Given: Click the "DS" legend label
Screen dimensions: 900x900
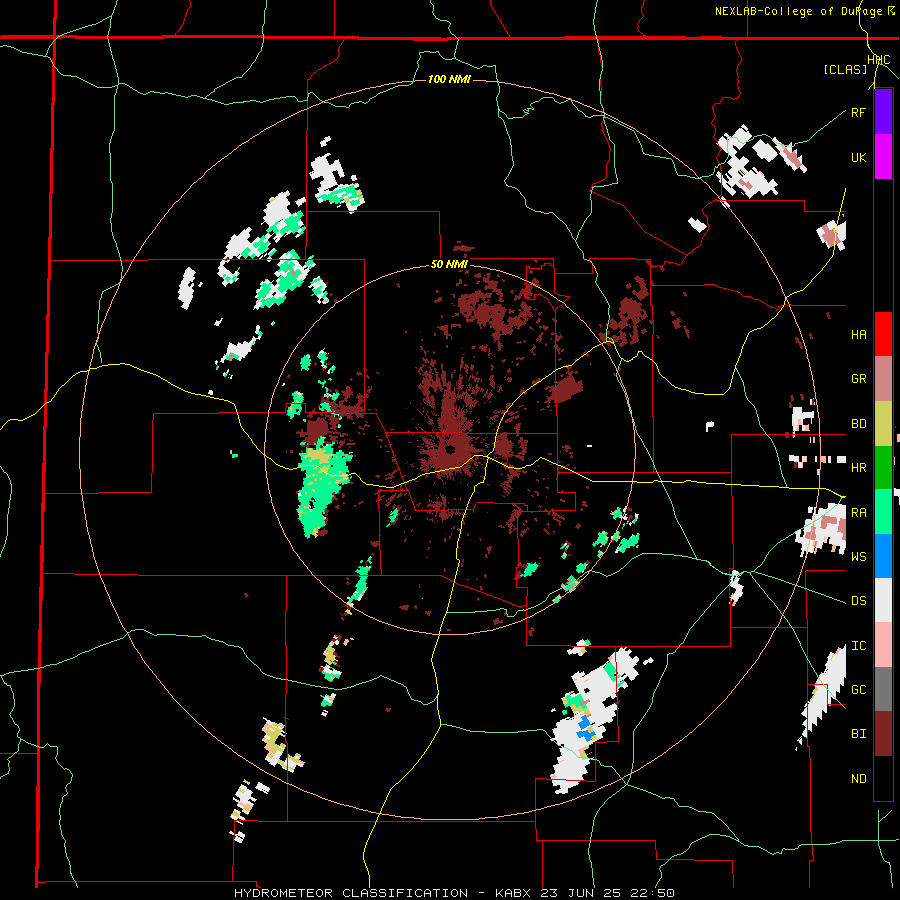Looking at the screenshot, I should (x=858, y=601).
